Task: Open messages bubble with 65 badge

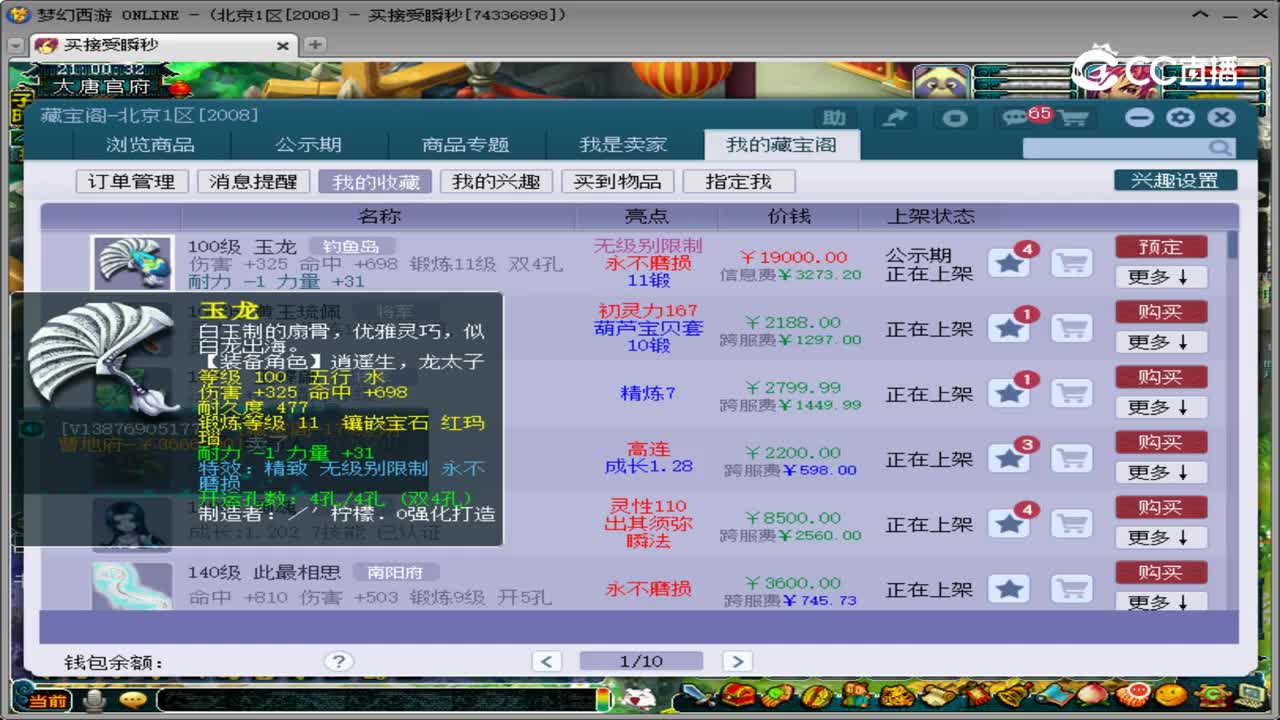Action: [x=1016, y=117]
